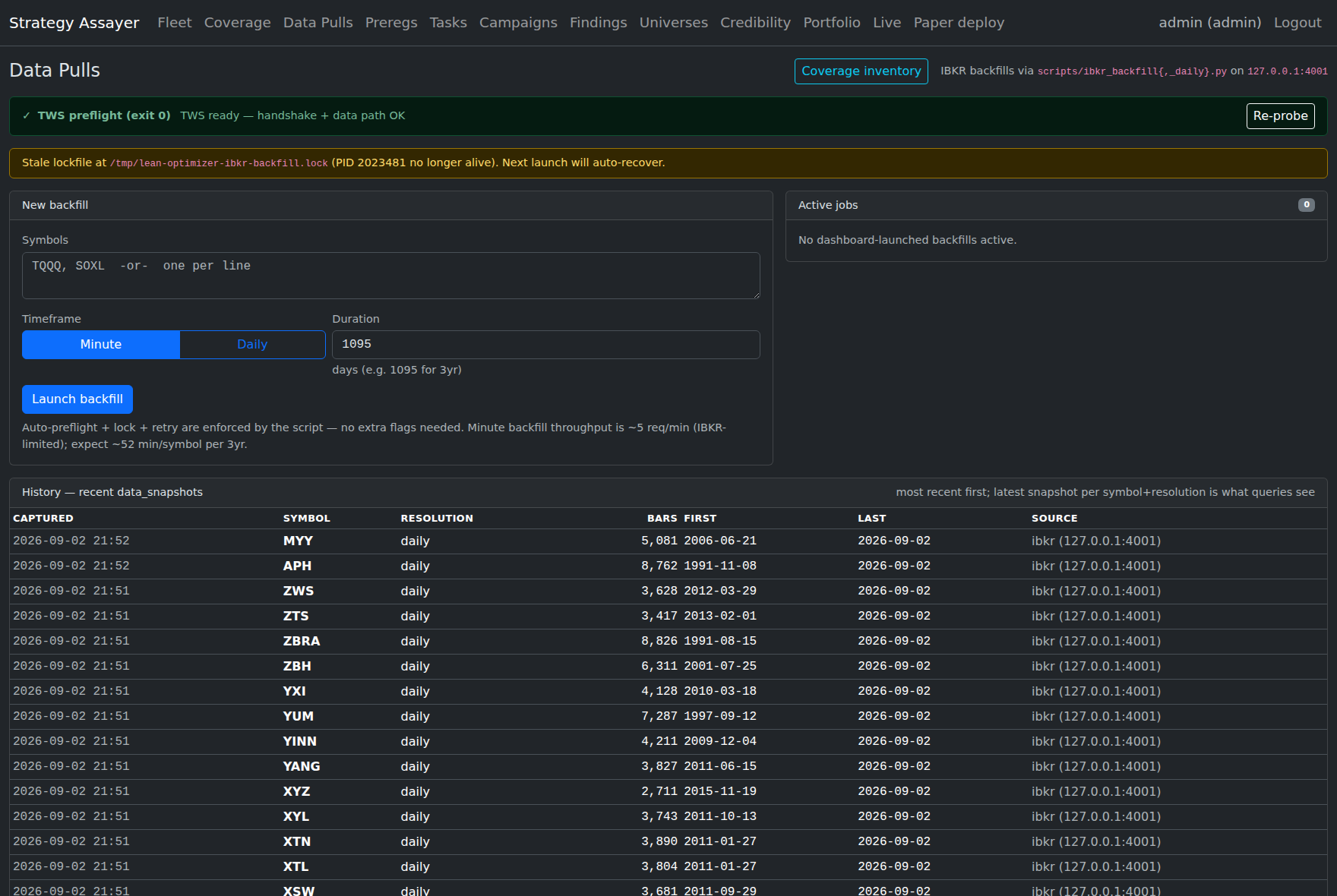
Task: Select the ZBRA symbol cell
Action: click(302, 642)
